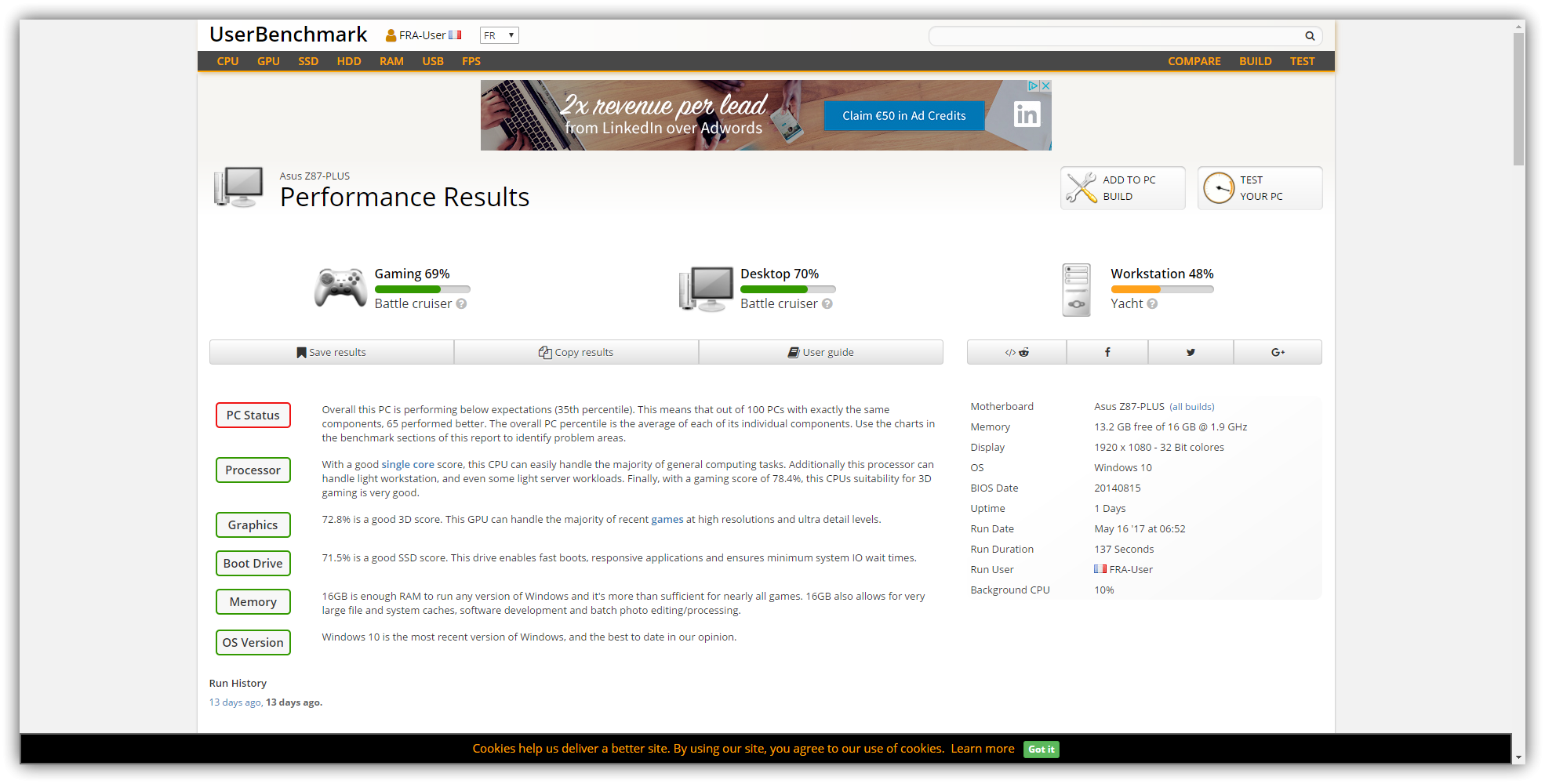Open the HDD menu

[x=349, y=61]
